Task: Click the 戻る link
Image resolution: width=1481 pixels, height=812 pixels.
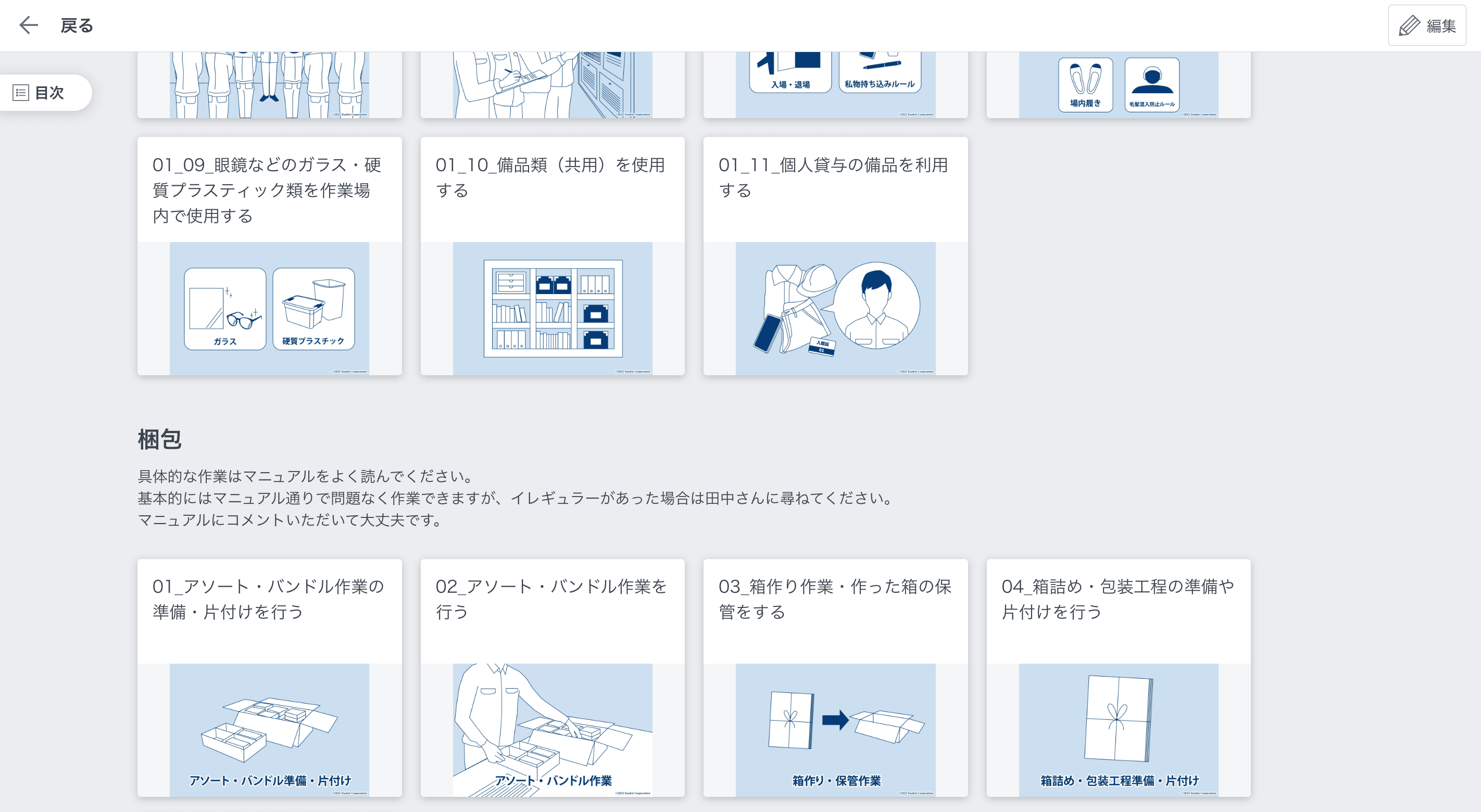Action: pyautogui.click(x=77, y=26)
